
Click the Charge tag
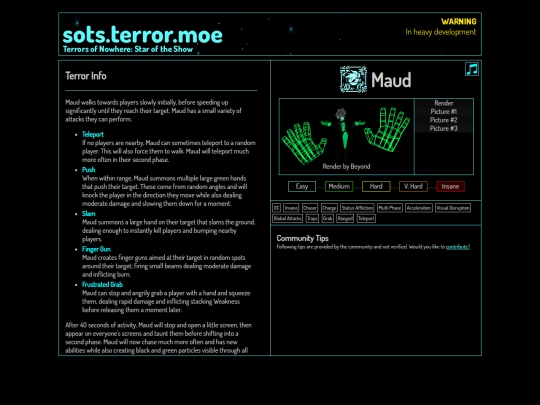[x=329, y=208]
